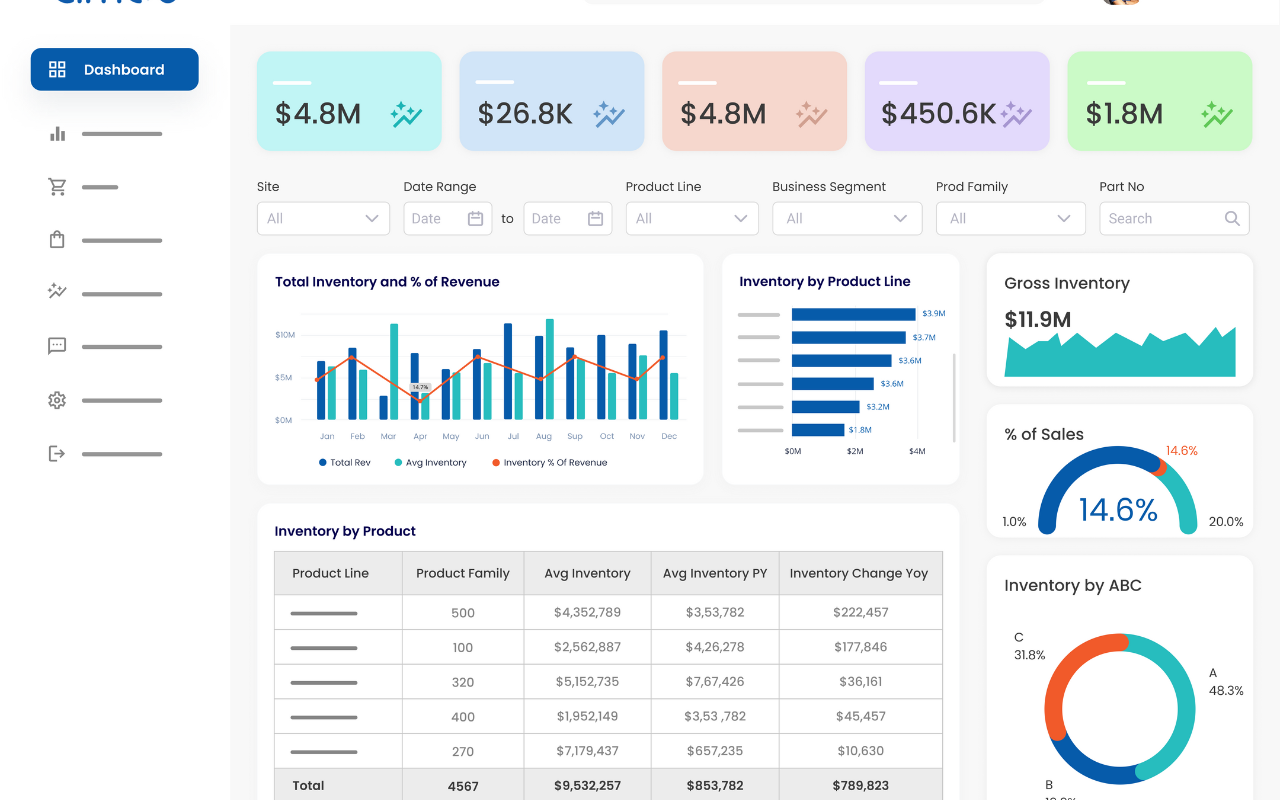
Task: Click the $222,457 table cell
Action: click(860, 612)
